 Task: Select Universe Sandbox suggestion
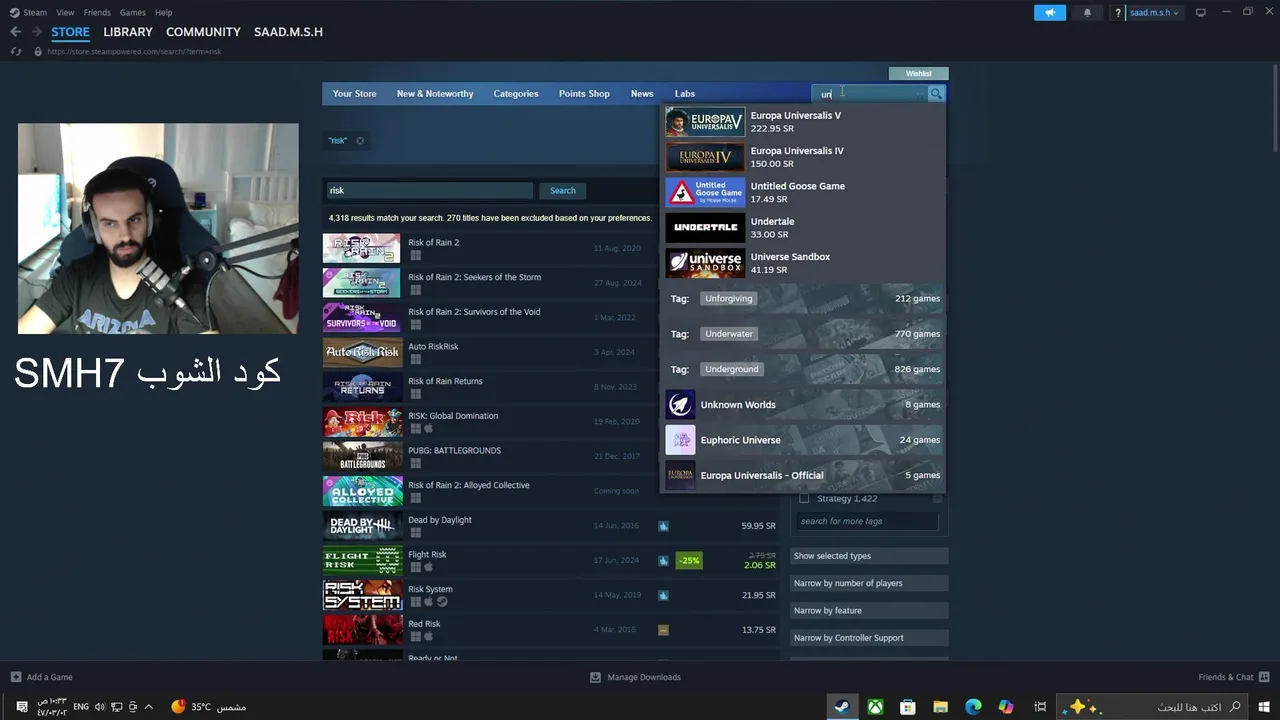(x=803, y=263)
